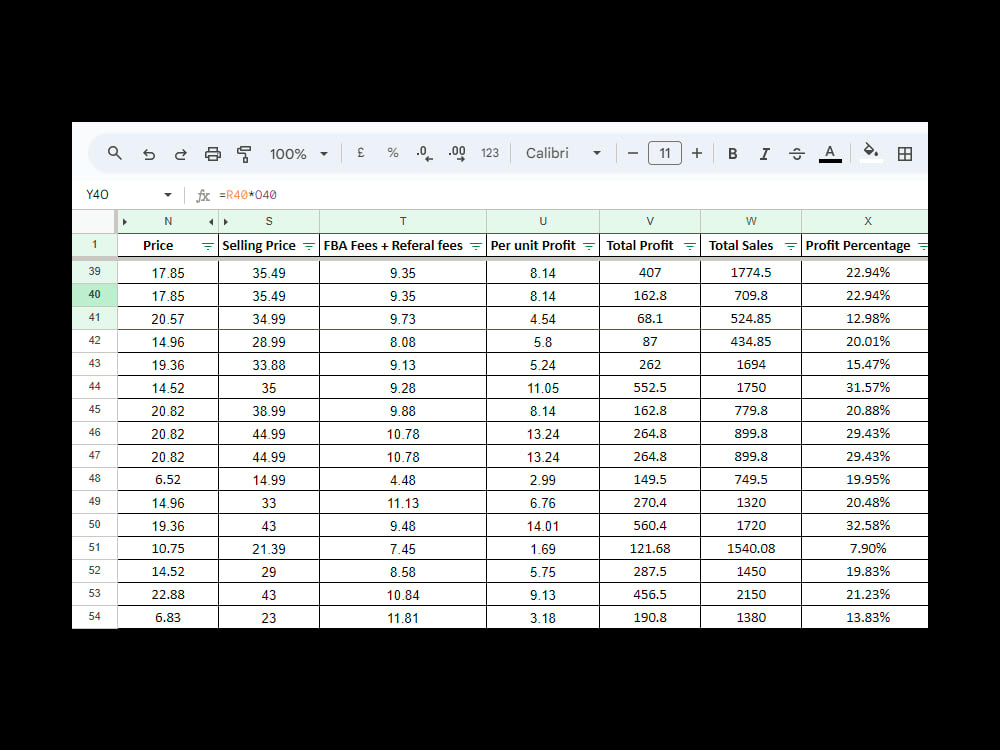The height and width of the screenshot is (750, 1000).
Task: Toggle bold formatting
Action: point(733,154)
